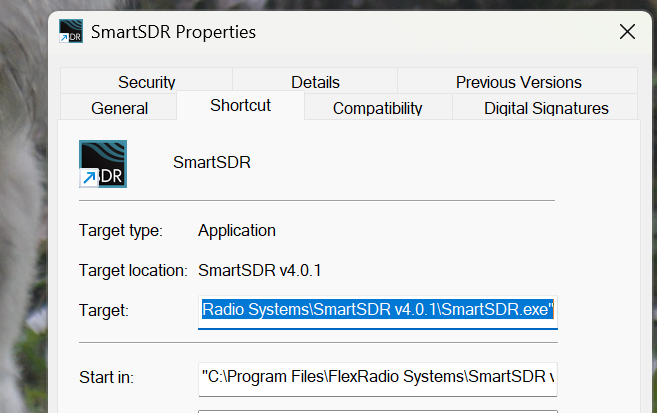657x413 pixels.
Task: Click the 'Start in:' label
Action: 106,377
